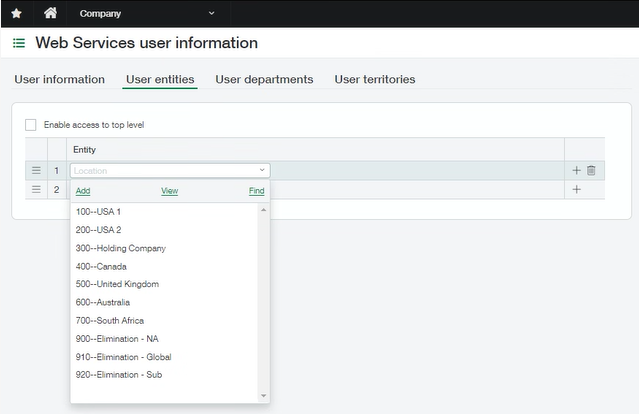Go to the home icon
Screen dimensions: 639x414
click(x=51, y=13)
